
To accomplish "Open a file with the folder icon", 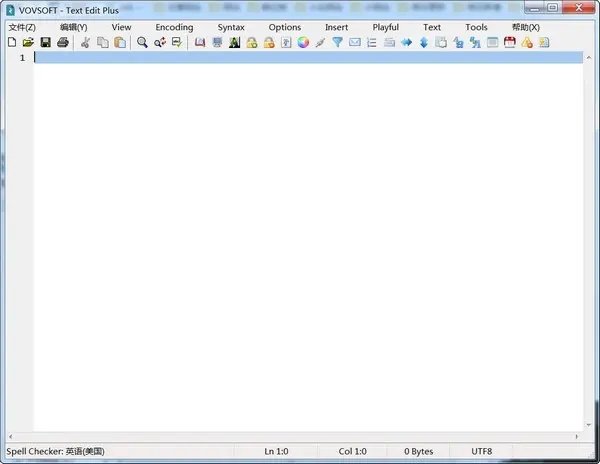I will 29,43.
